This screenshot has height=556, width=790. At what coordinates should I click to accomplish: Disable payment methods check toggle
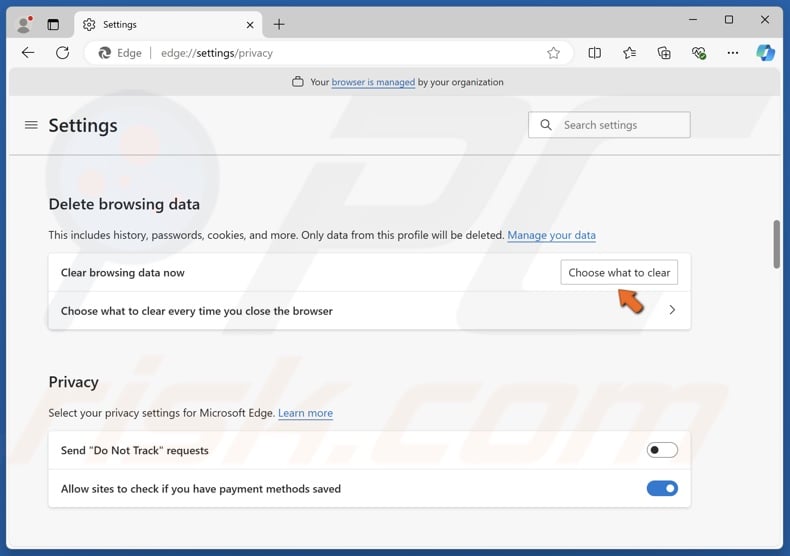662,488
